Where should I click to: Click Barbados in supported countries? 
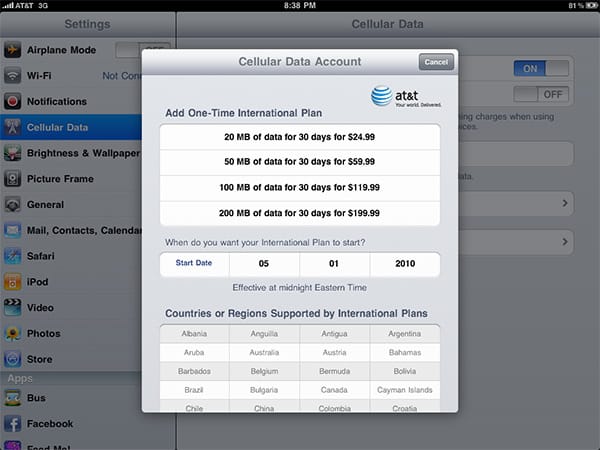pyautogui.click(x=194, y=371)
